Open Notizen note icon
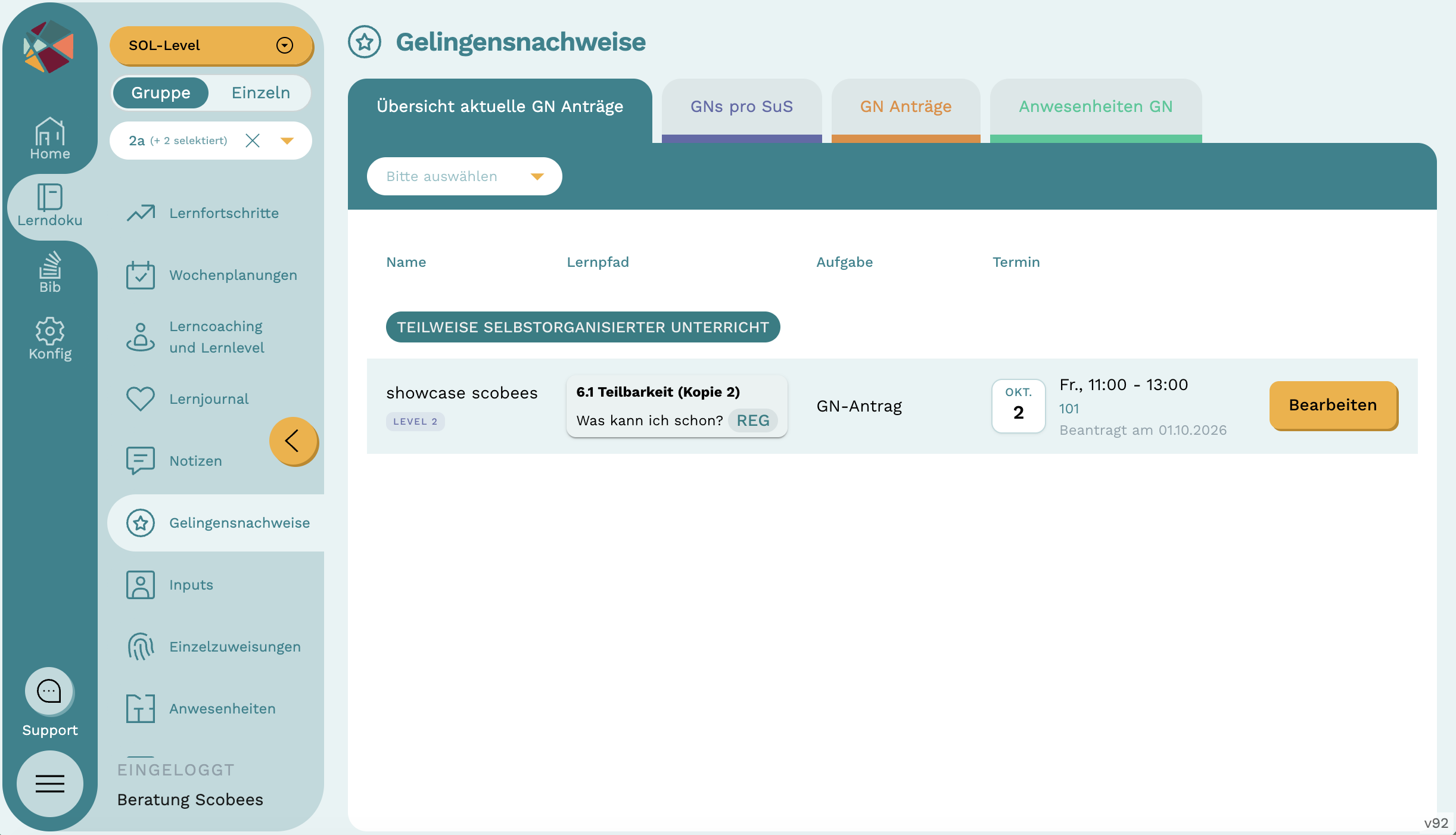 click(x=141, y=461)
